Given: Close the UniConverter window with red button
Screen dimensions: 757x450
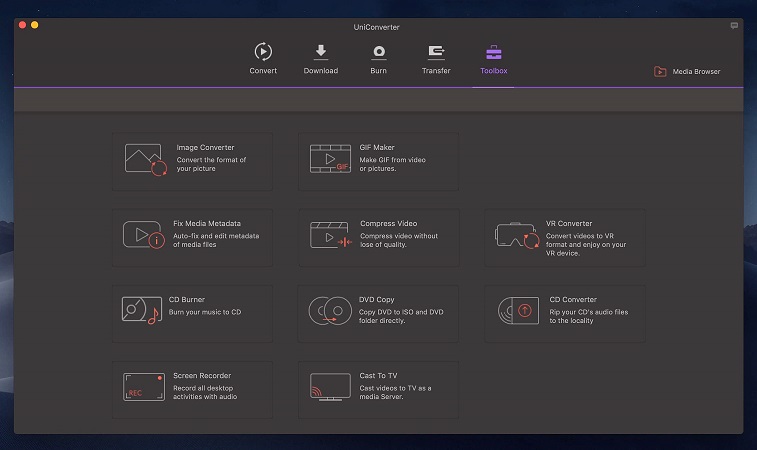Looking at the screenshot, I should coord(22,25).
